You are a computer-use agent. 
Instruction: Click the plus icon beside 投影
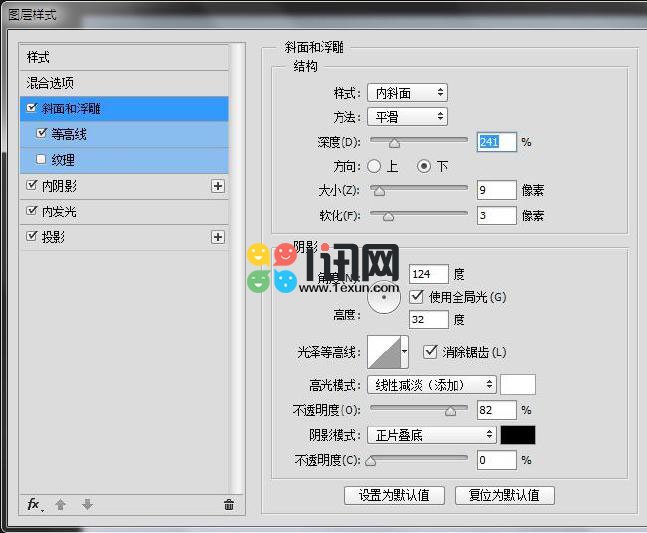point(218,237)
